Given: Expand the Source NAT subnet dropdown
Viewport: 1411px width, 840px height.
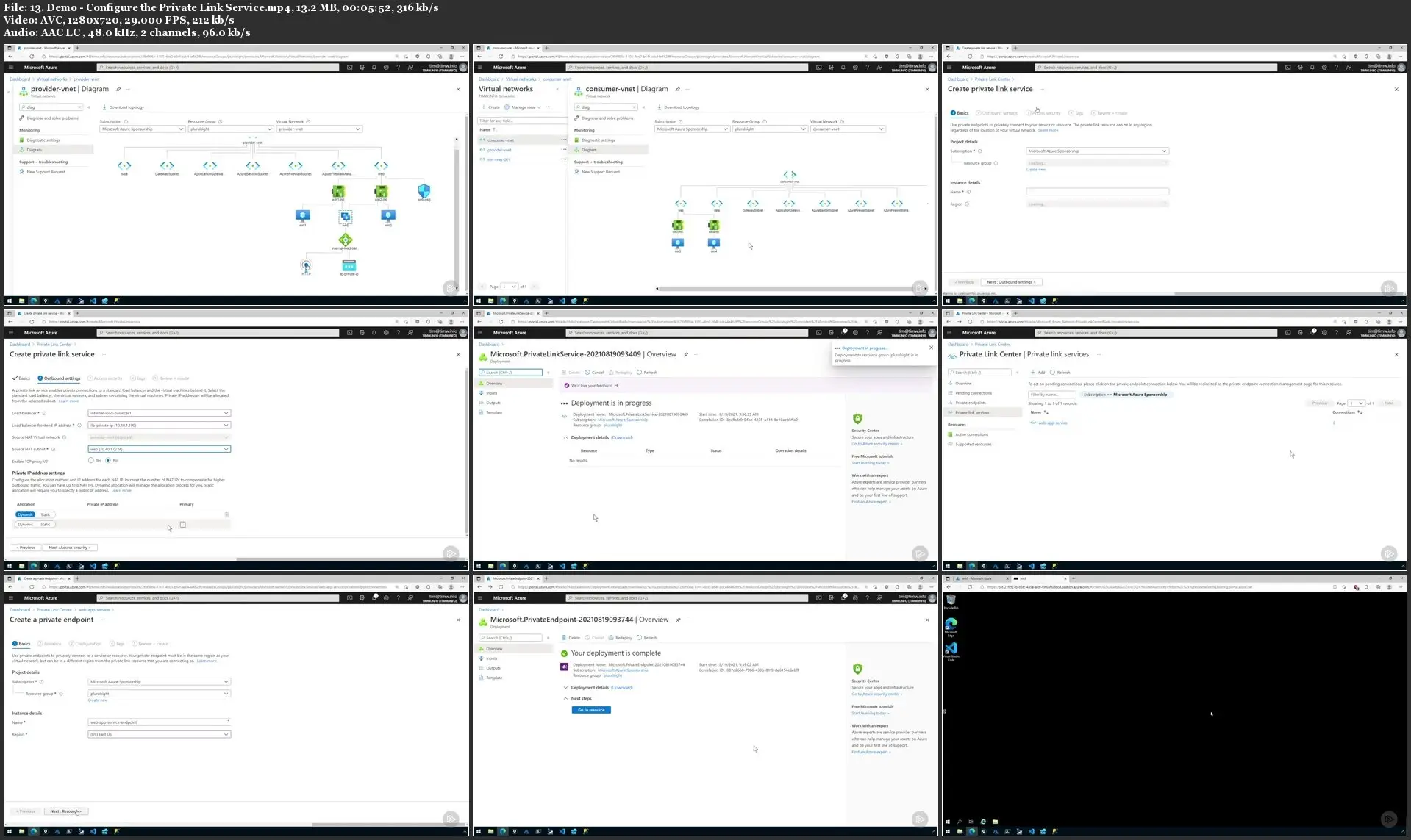Looking at the screenshot, I should [159, 449].
